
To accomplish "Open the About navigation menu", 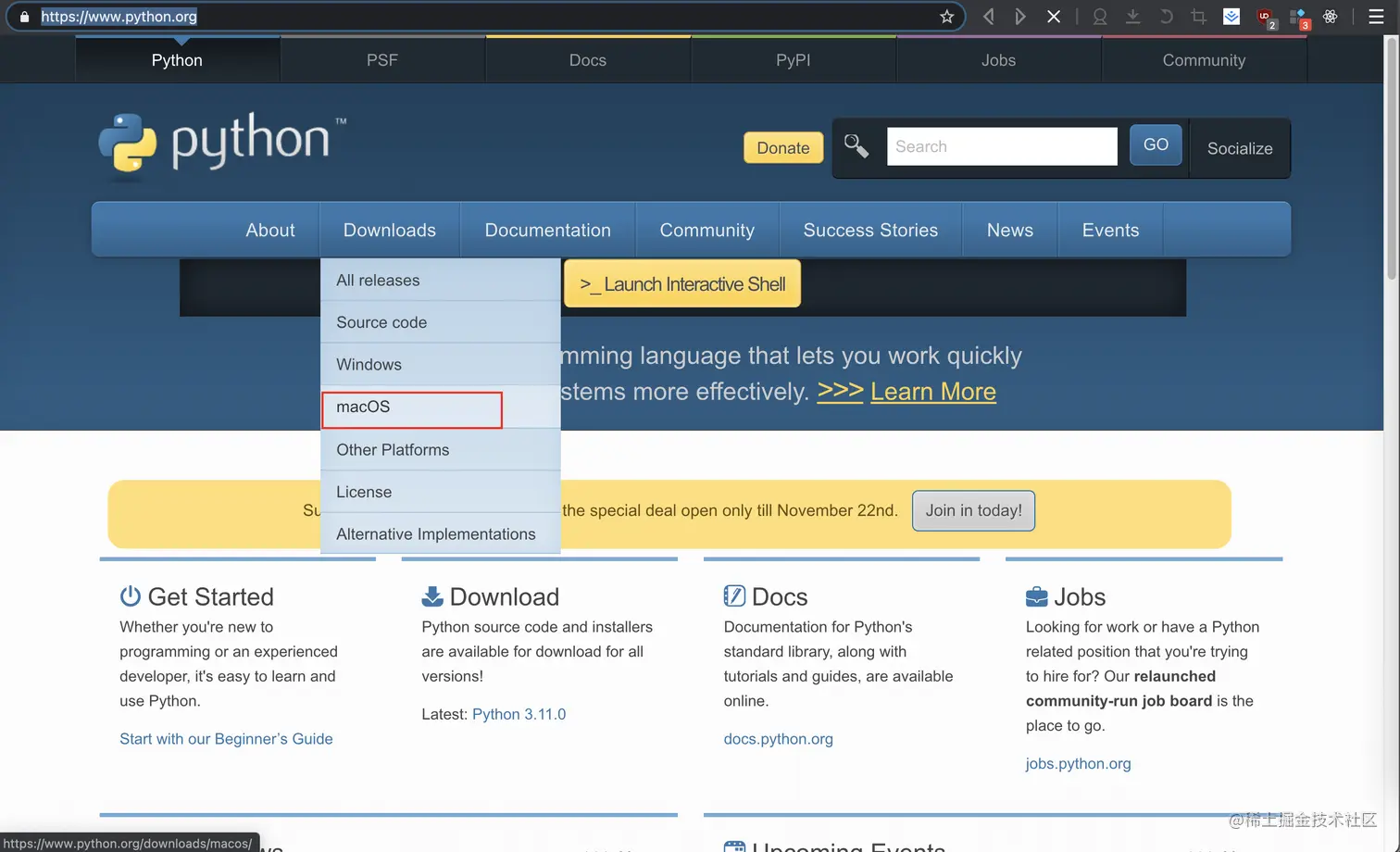I will pyautogui.click(x=270, y=230).
